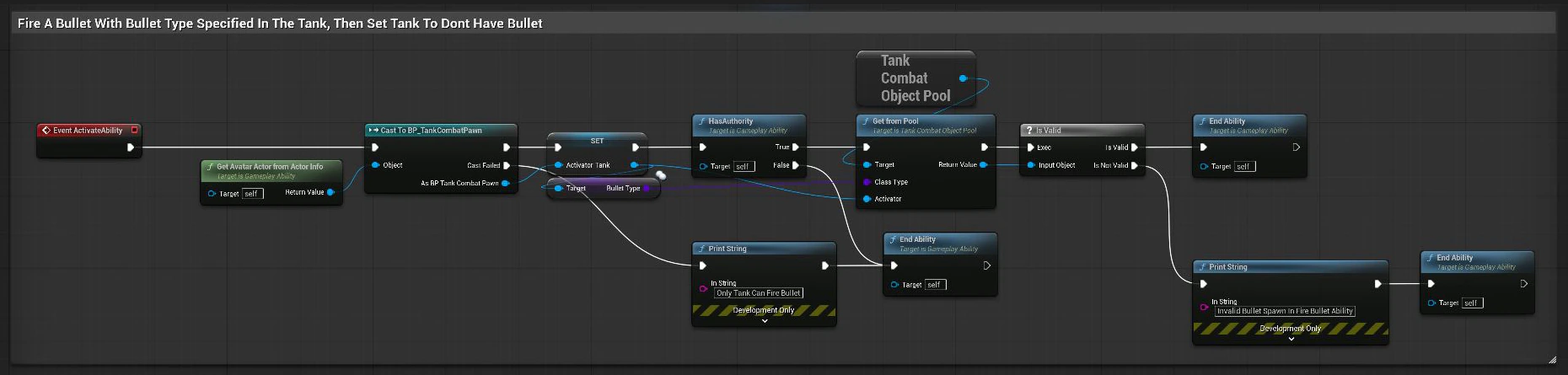Screen dimensions: 1568x375
Task: Click the comment box resize handle corner
Action: pos(1553,360)
